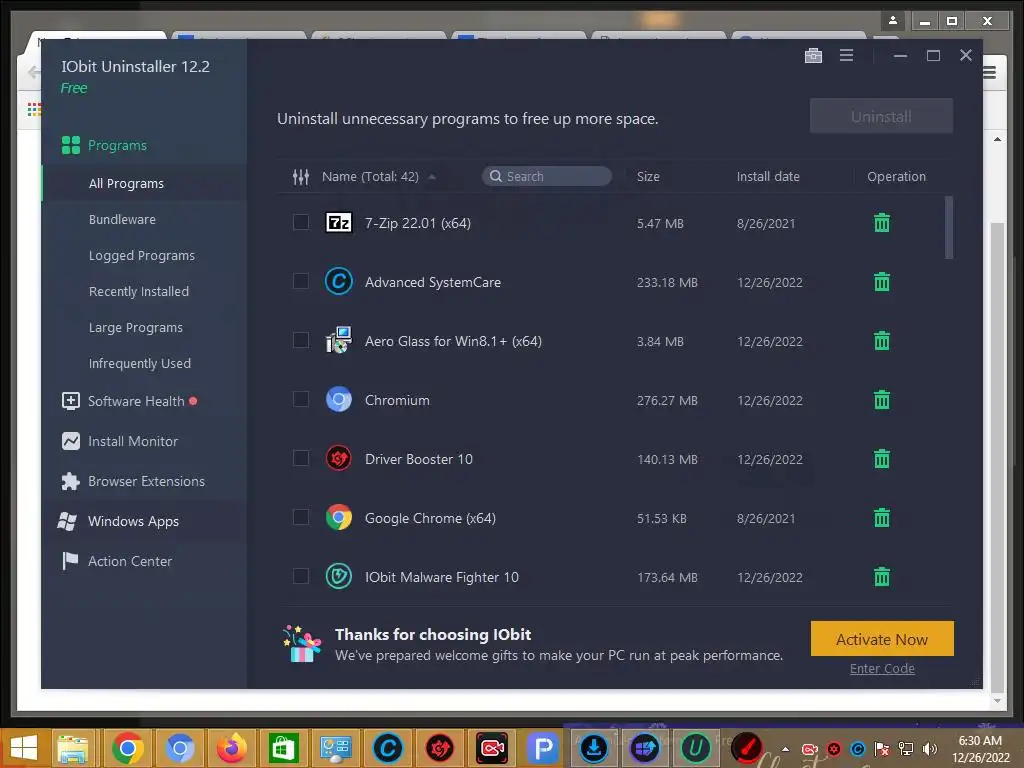
Task: Open Chromium from the taskbar
Action: [x=180, y=748]
